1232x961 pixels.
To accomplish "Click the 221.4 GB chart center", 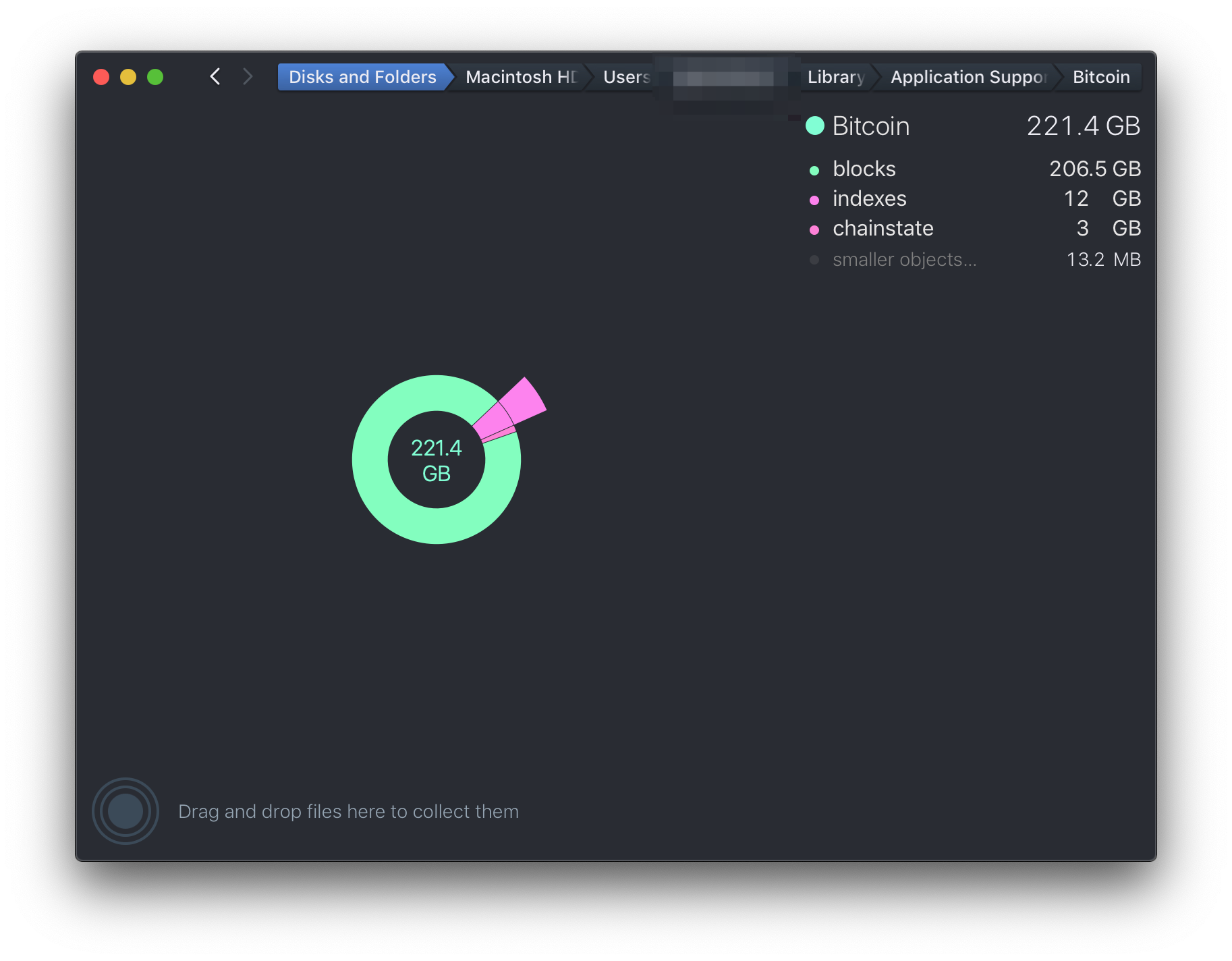I will click(437, 459).
